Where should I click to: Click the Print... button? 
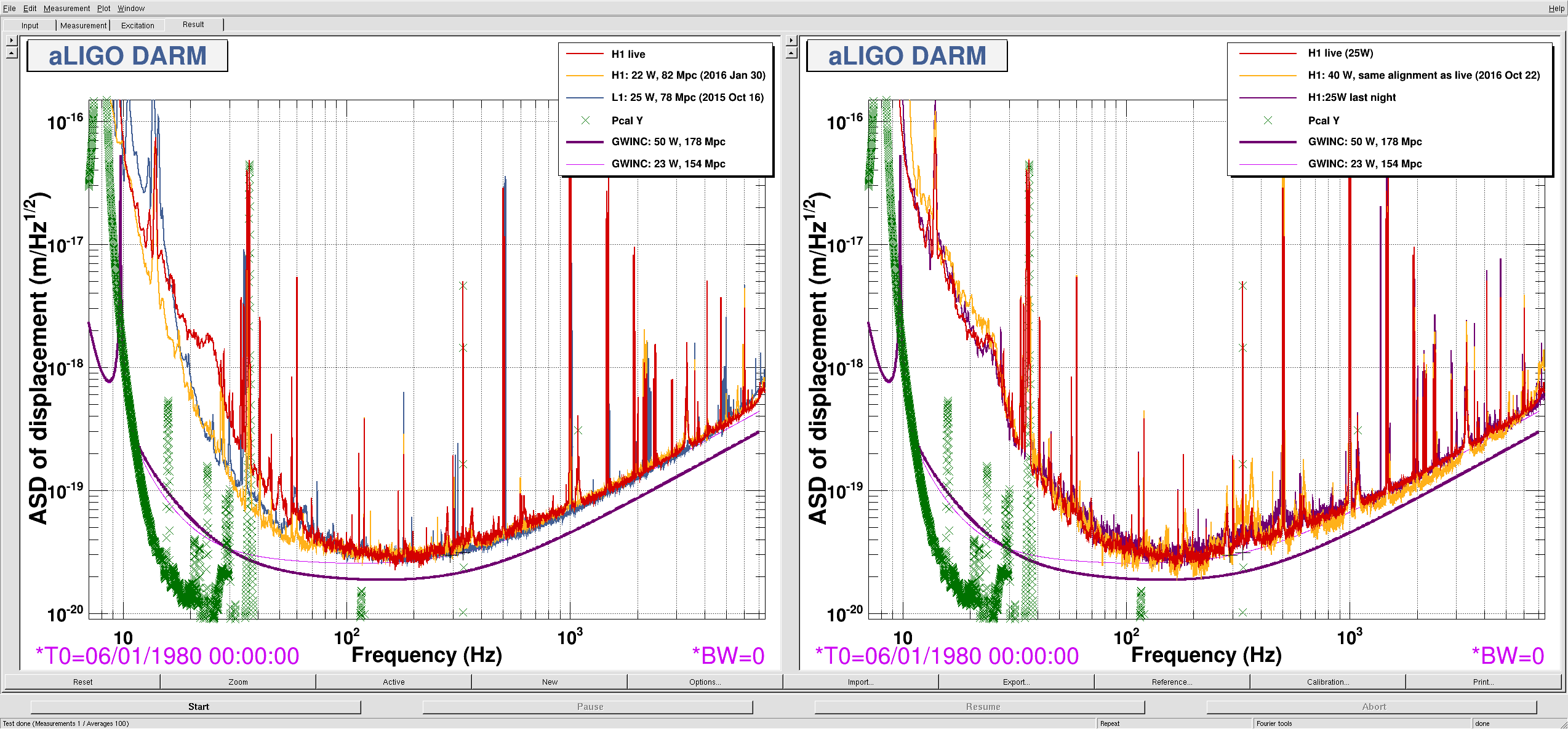tap(1484, 682)
